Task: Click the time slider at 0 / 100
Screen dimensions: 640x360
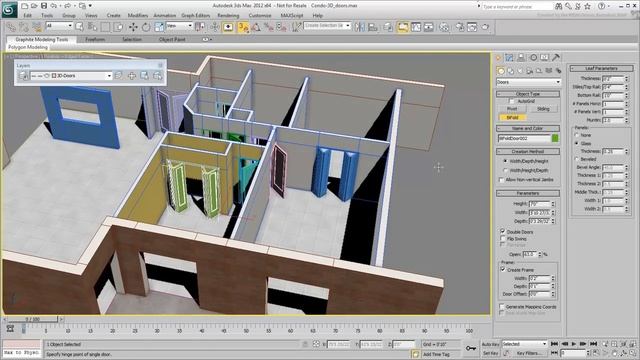Action: [x=33, y=320]
